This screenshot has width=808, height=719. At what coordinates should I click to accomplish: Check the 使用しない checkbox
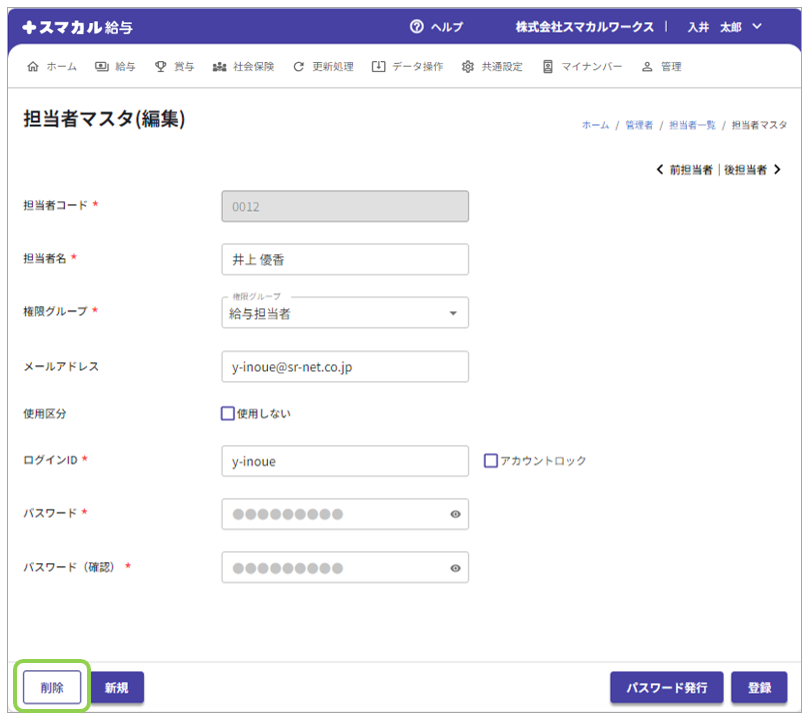[x=228, y=413]
